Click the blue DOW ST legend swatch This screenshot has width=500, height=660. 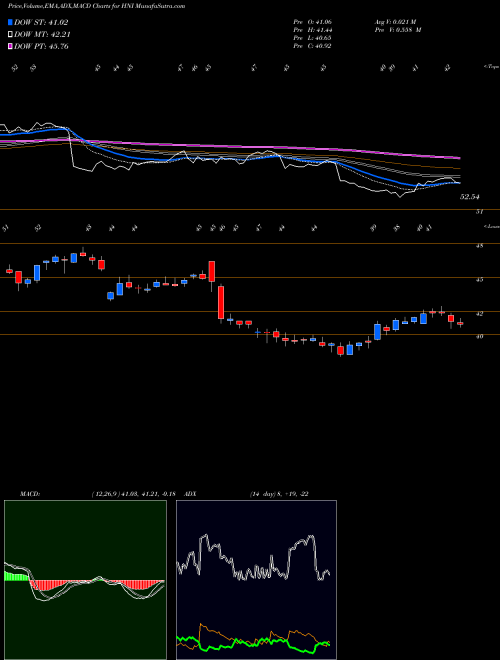[x=10, y=22]
